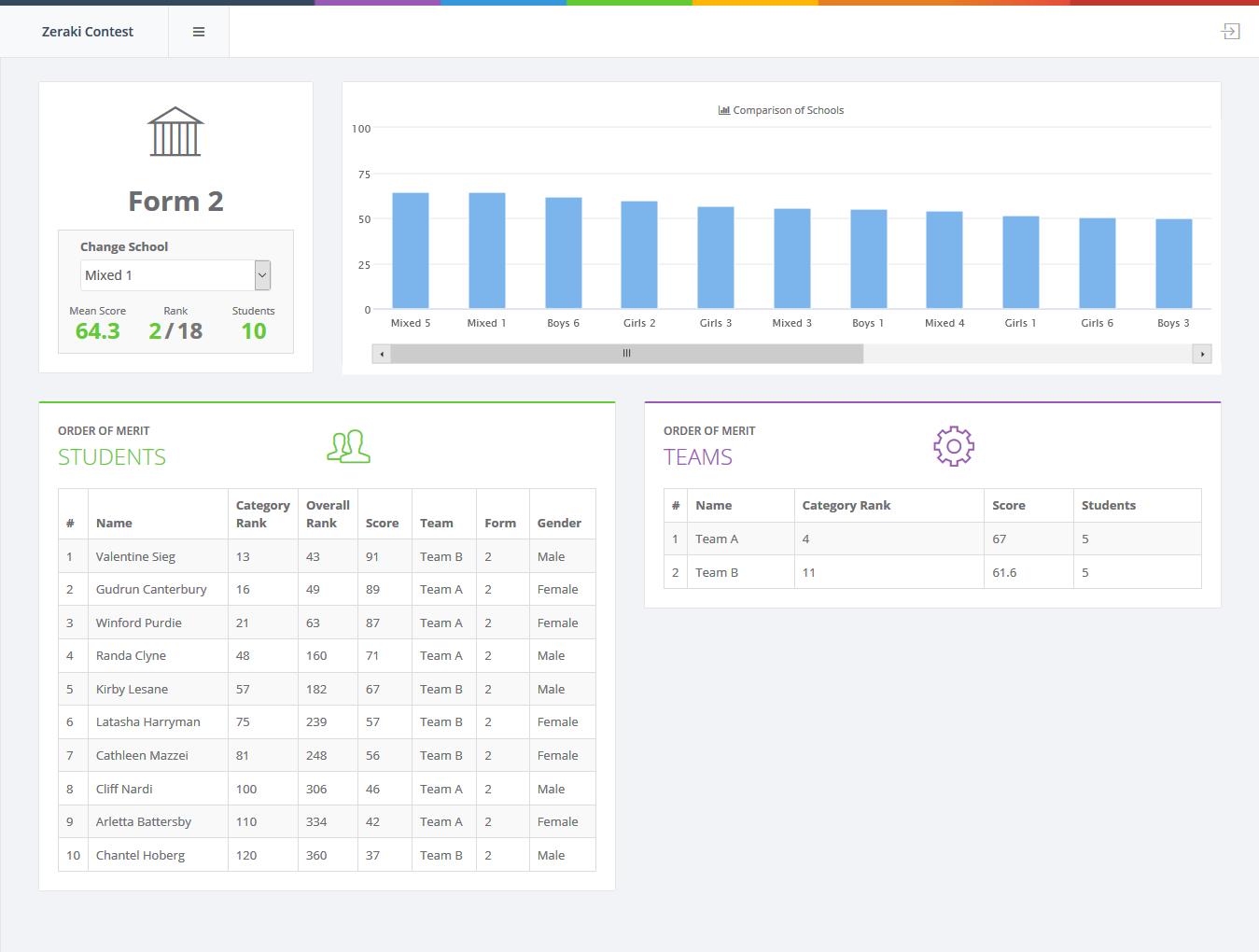The height and width of the screenshot is (952, 1259).
Task: Click the Mixed 5 bar in chart
Action: [x=411, y=251]
